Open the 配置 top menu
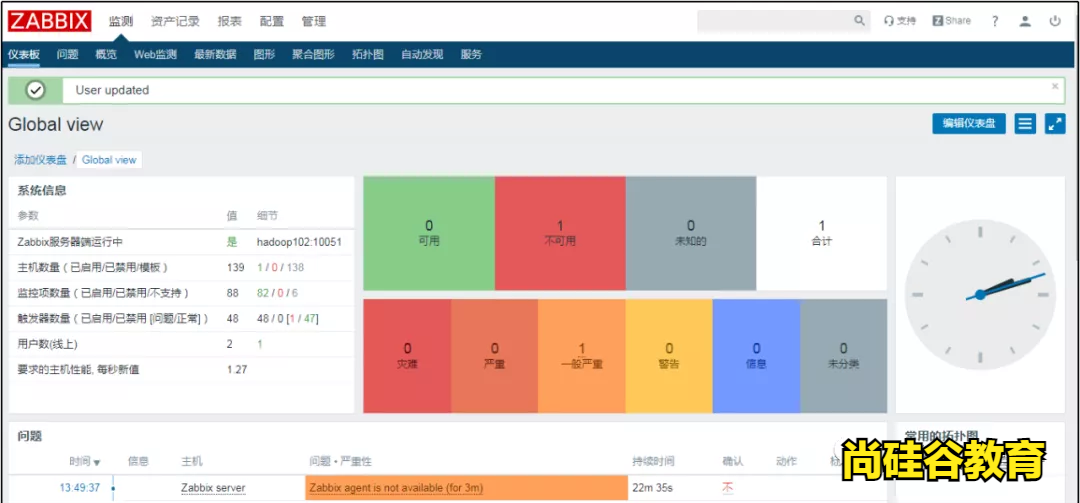The image size is (1080, 503). click(x=271, y=21)
